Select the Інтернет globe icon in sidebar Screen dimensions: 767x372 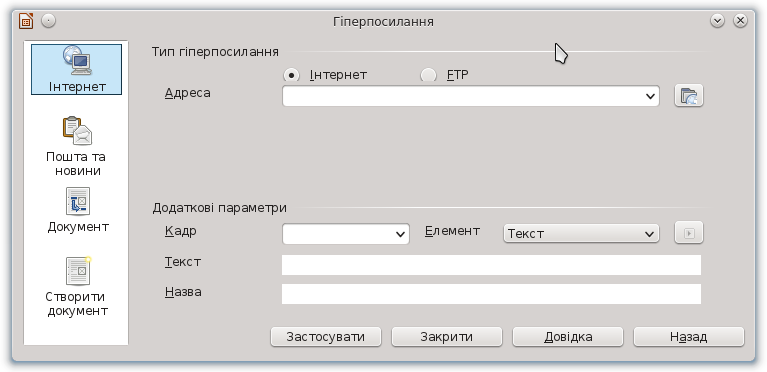tap(77, 60)
